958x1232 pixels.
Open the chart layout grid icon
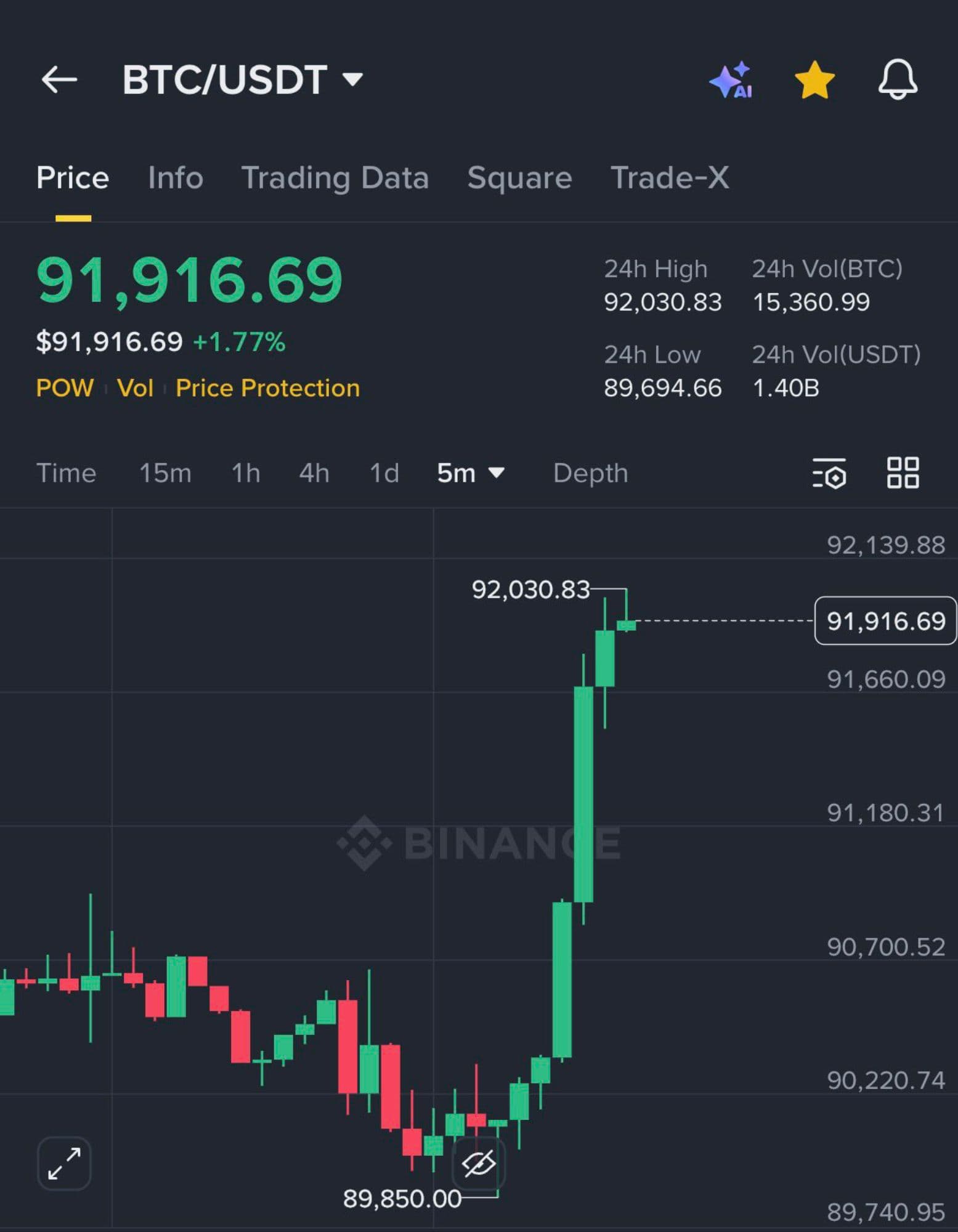(x=903, y=473)
